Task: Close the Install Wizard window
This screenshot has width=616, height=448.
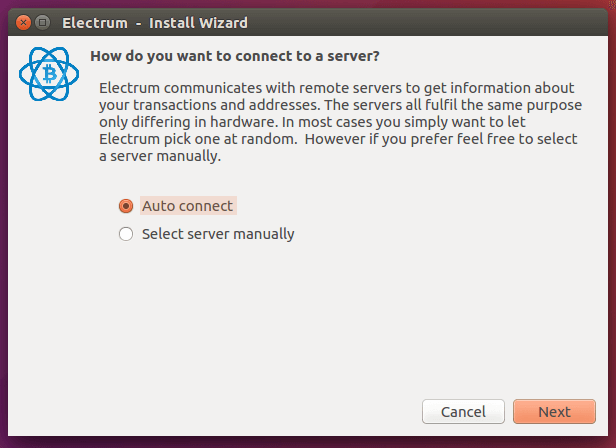Action: point(22,22)
